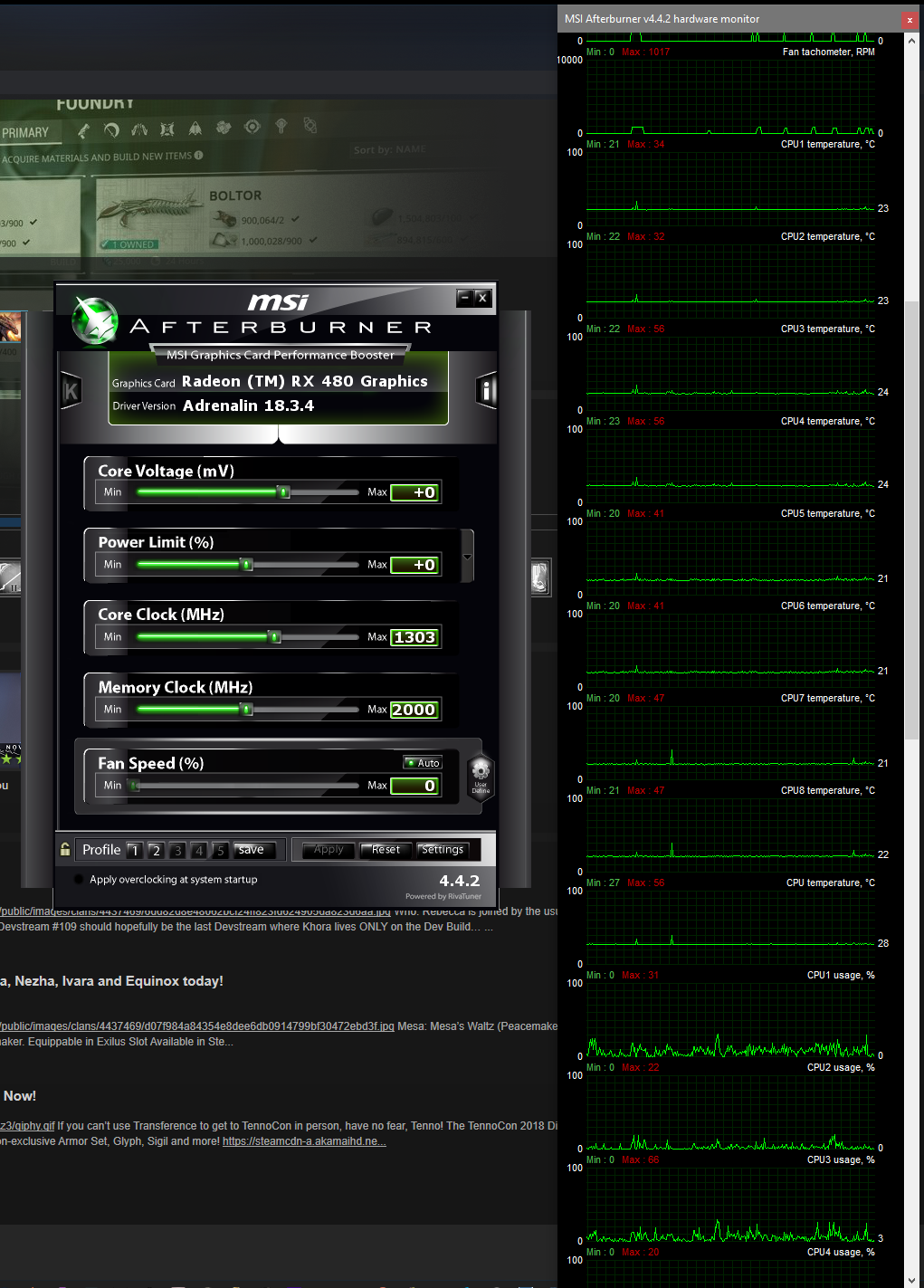The width and height of the screenshot is (924, 1288).
Task: Click the monitor window vertical scrollbar thumb
Action: tap(912, 520)
